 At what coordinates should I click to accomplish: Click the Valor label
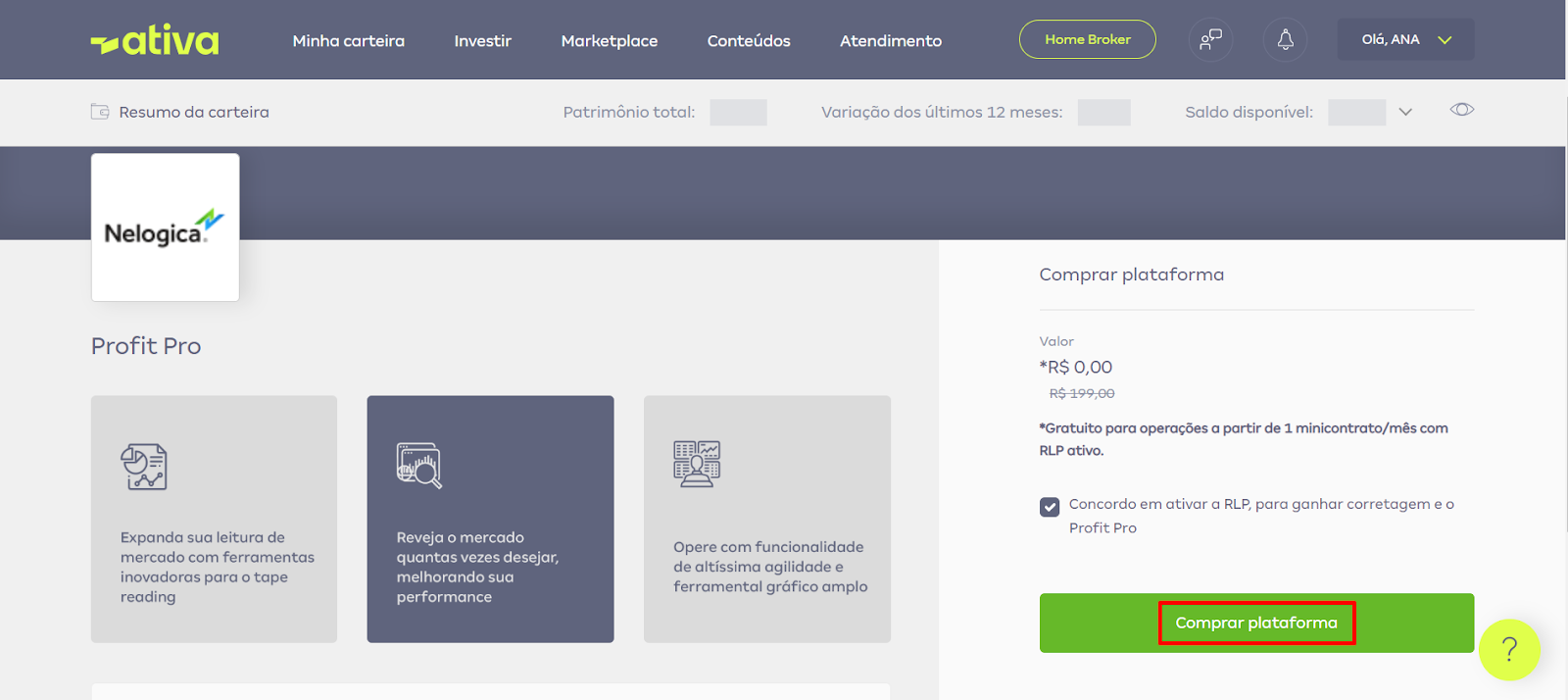coord(1056,341)
